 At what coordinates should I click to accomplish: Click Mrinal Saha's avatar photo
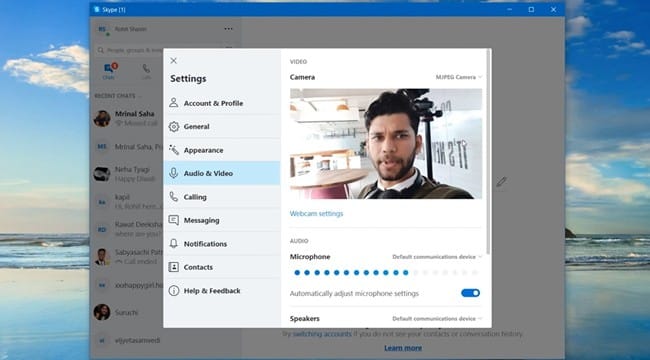point(102,118)
